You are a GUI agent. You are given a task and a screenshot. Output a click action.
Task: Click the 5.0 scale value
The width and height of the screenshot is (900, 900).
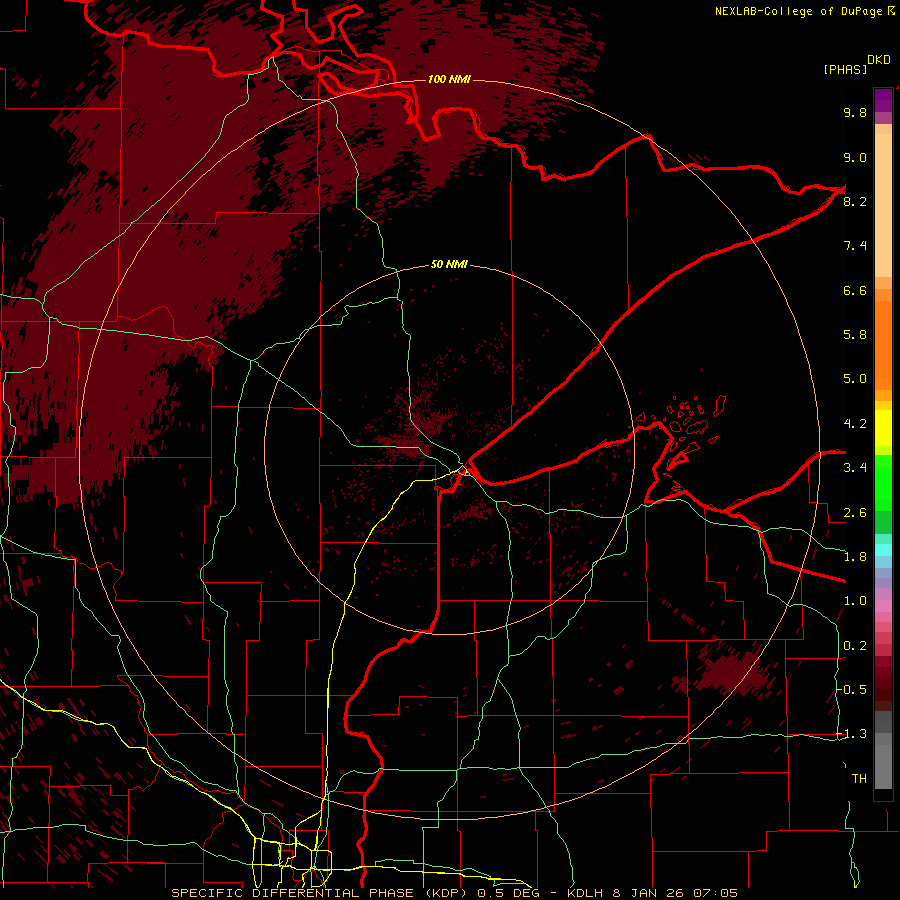coord(855,379)
